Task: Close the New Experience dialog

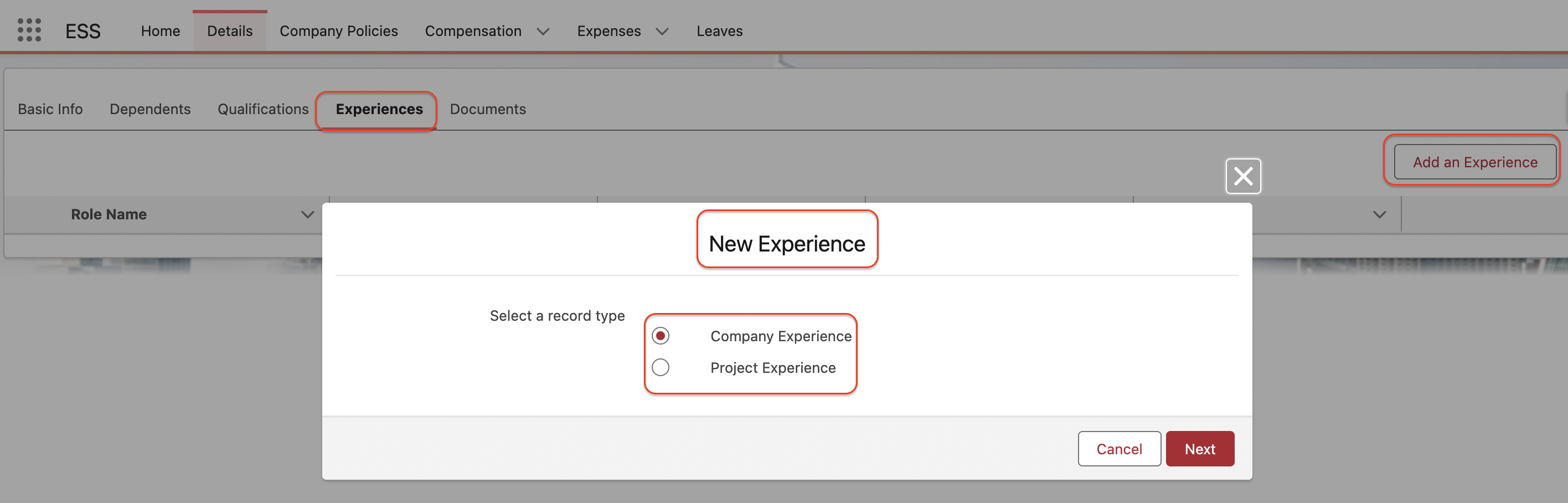Action: pyautogui.click(x=1242, y=177)
